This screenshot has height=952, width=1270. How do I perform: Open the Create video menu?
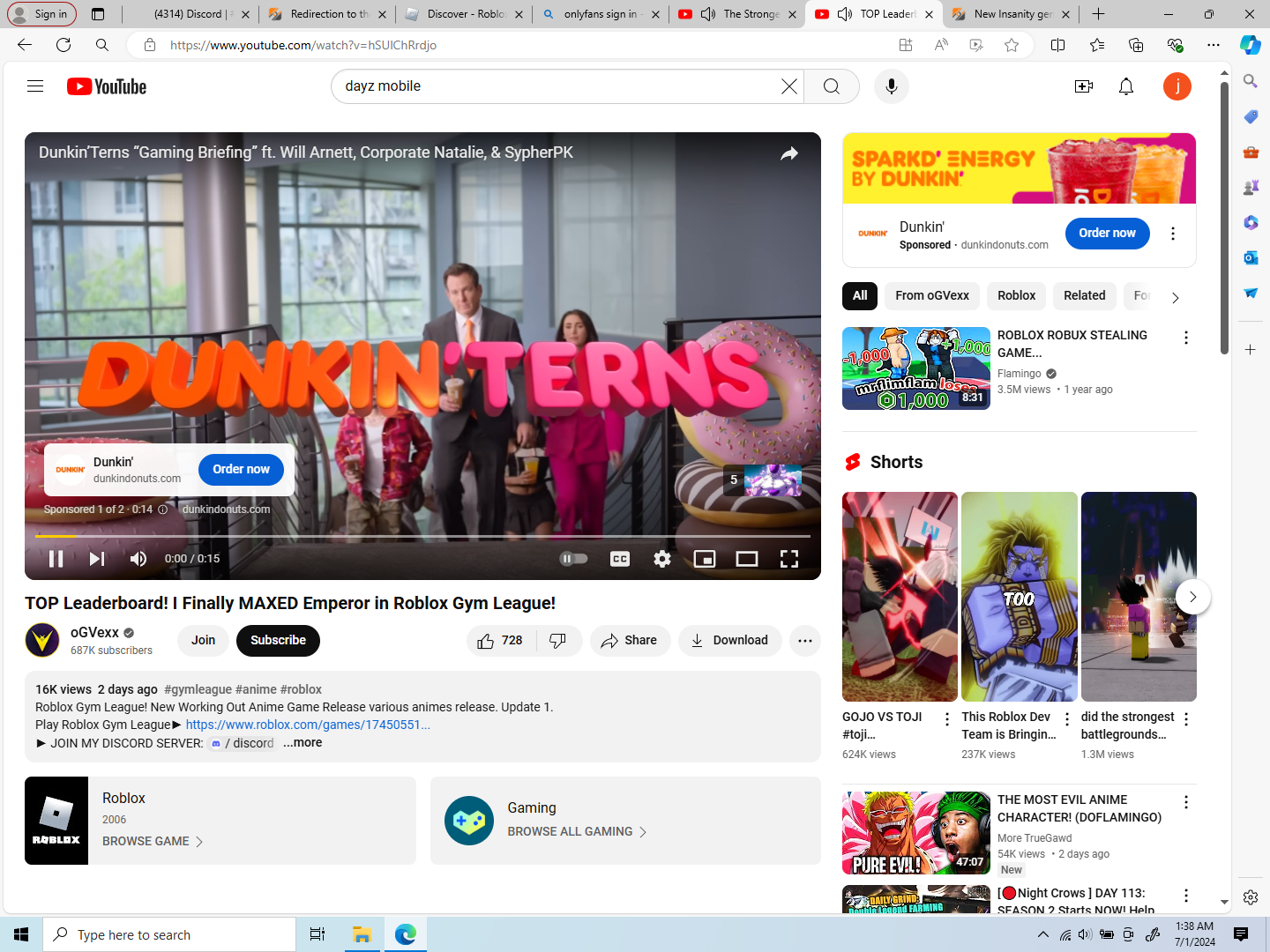[x=1084, y=86]
